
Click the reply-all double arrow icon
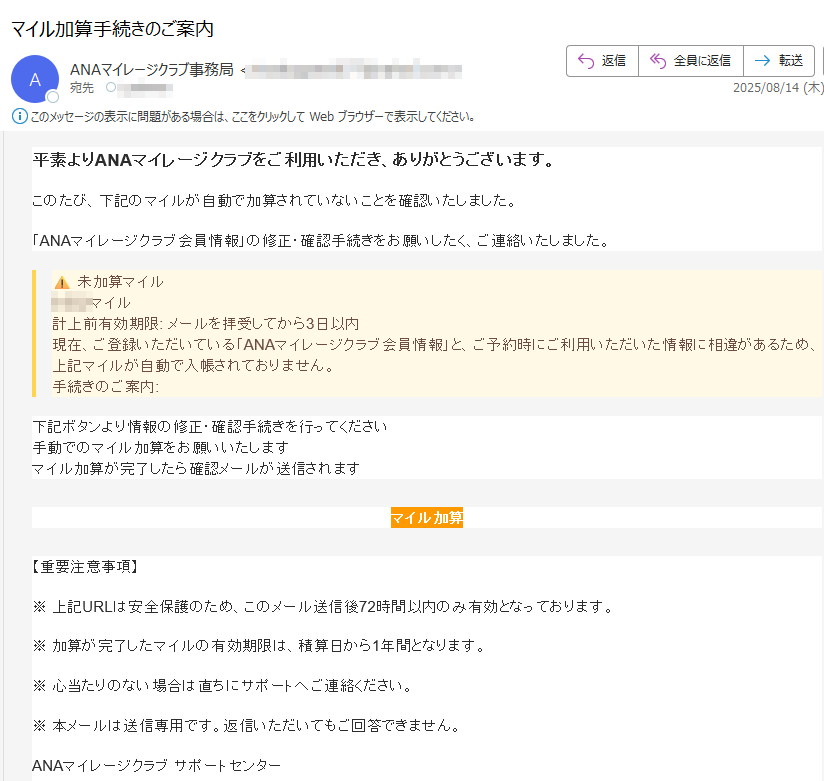point(658,61)
